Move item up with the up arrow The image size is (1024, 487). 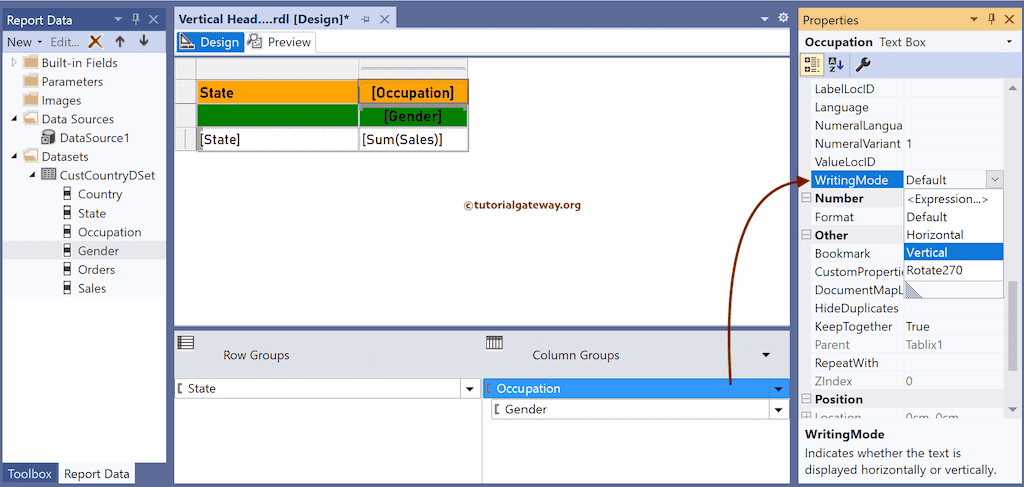click(x=120, y=42)
